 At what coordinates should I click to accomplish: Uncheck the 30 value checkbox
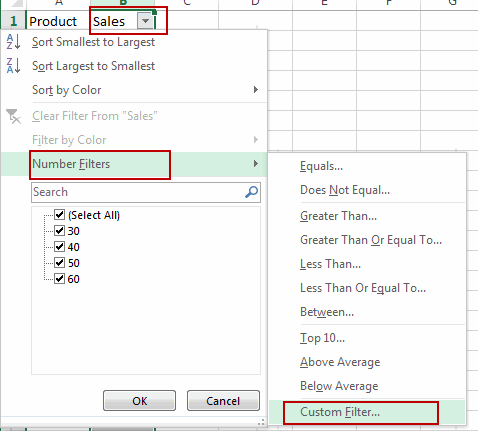(x=59, y=231)
